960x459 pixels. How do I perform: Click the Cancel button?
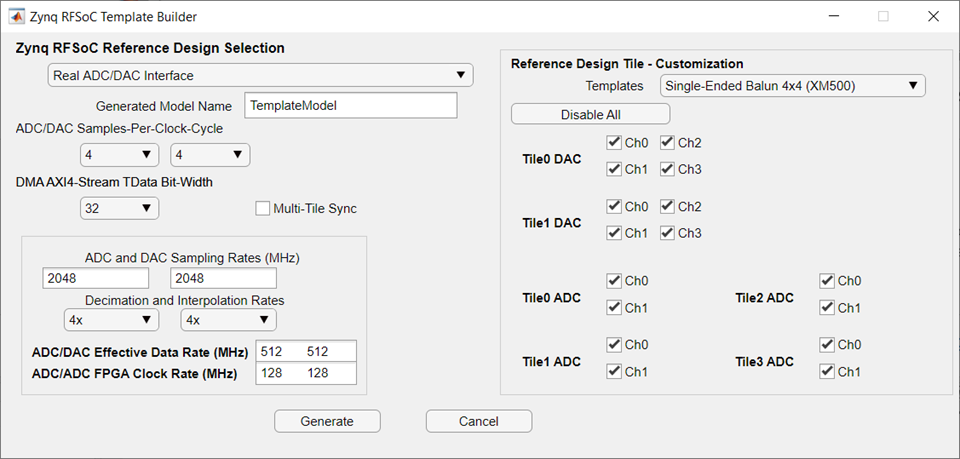pos(478,421)
